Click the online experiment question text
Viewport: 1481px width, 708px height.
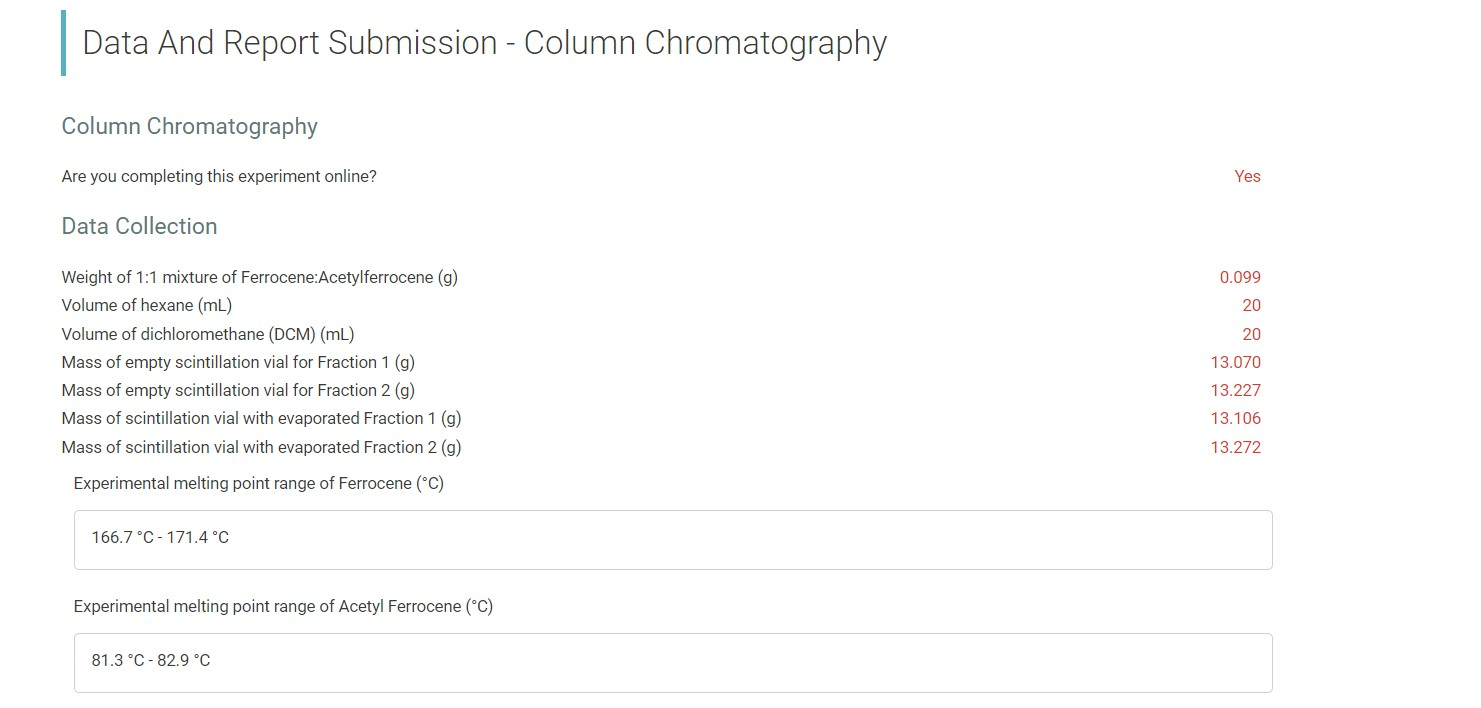click(x=218, y=176)
